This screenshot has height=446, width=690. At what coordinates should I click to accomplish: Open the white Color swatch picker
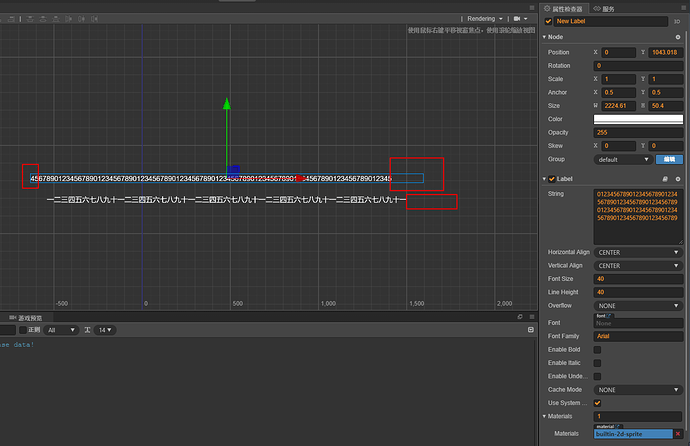click(638, 119)
